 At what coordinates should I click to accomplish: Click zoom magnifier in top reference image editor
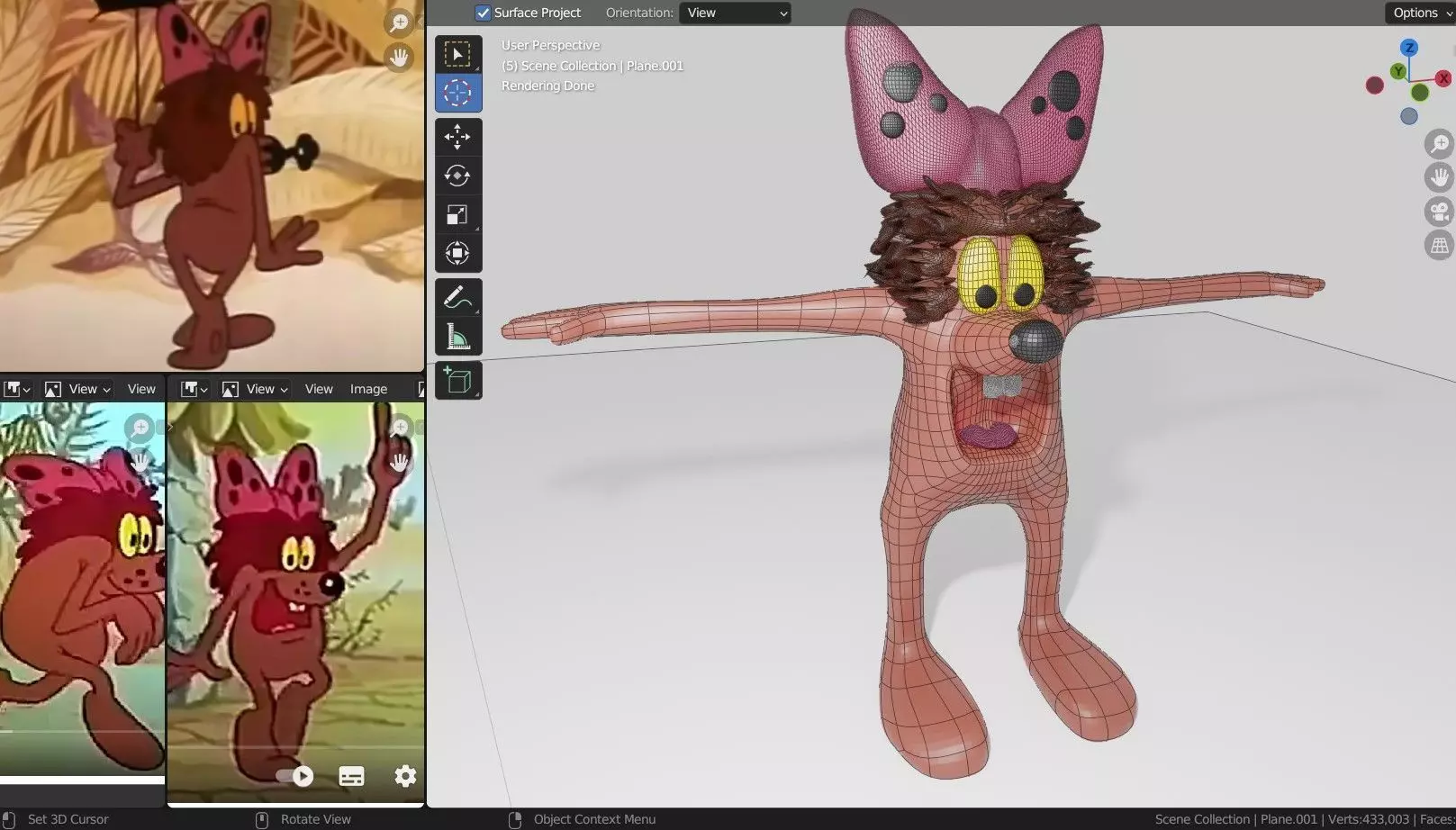point(398,23)
